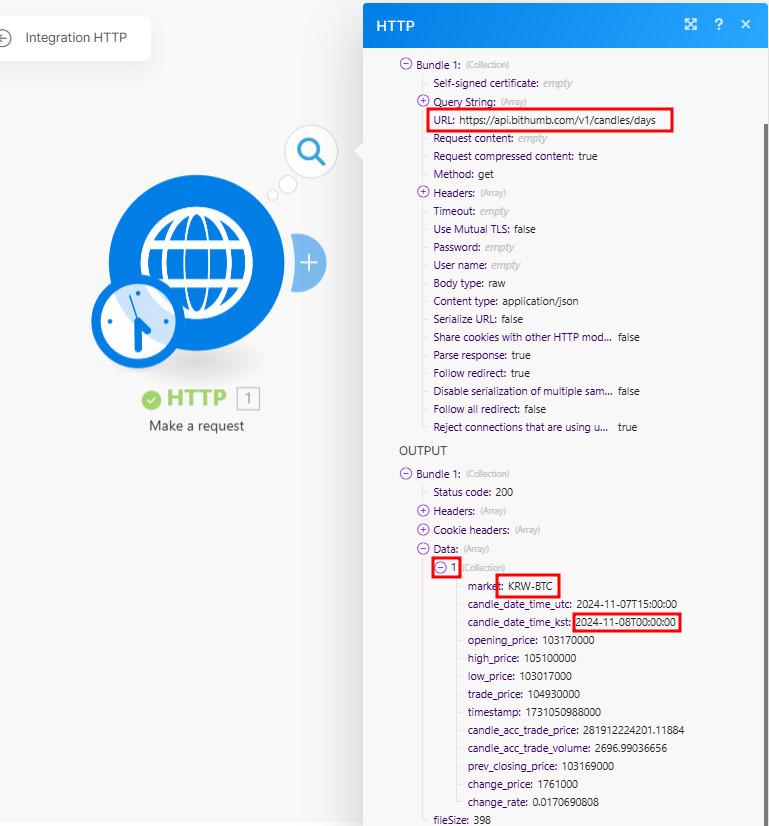Open help with the question mark icon

coord(718,25)
